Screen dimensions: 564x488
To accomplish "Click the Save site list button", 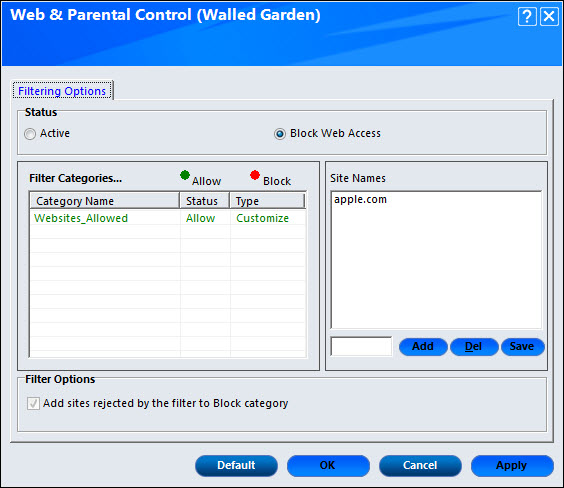I will tap(522, 347).
